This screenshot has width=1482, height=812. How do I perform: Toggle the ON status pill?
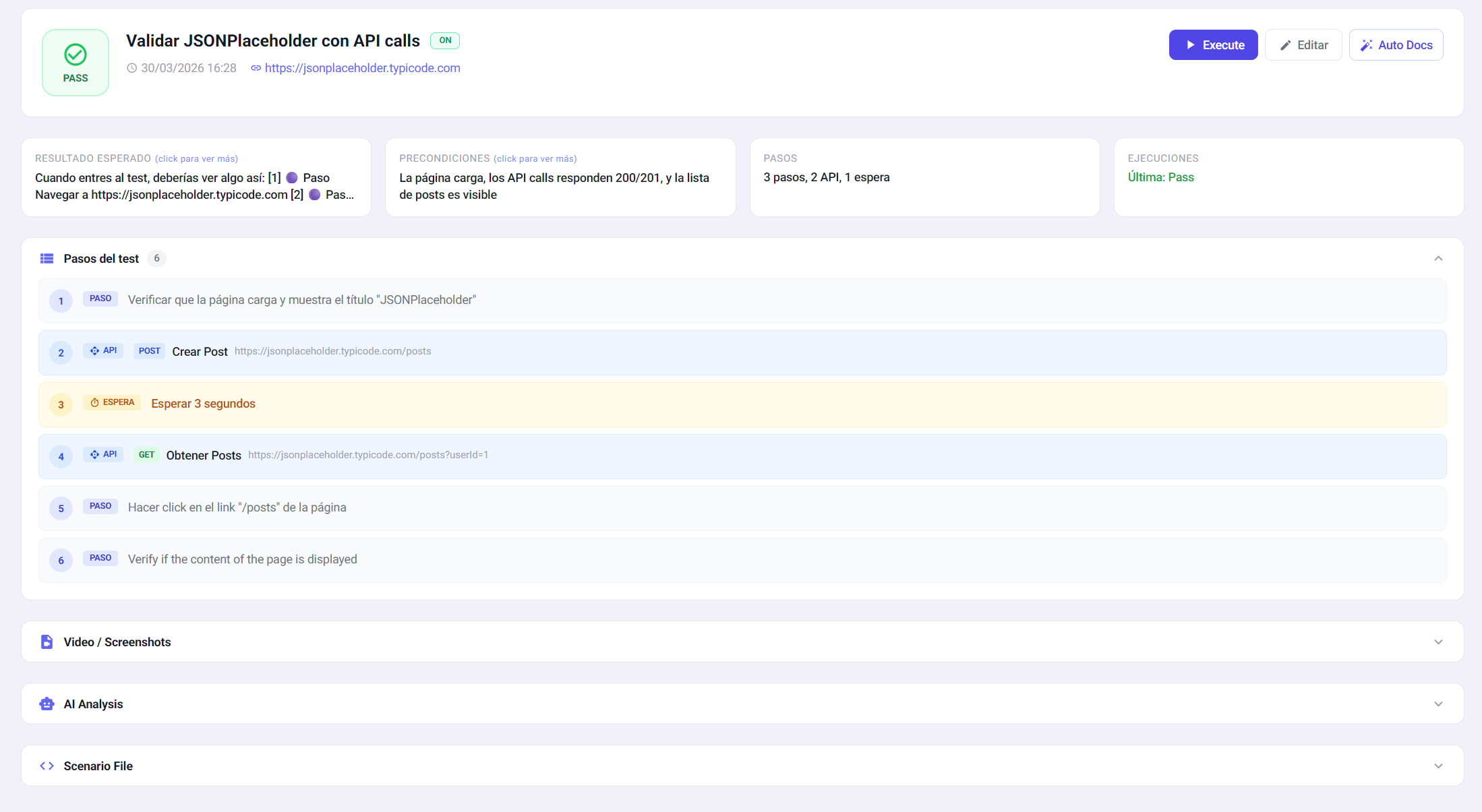click(x=445, y=40)
